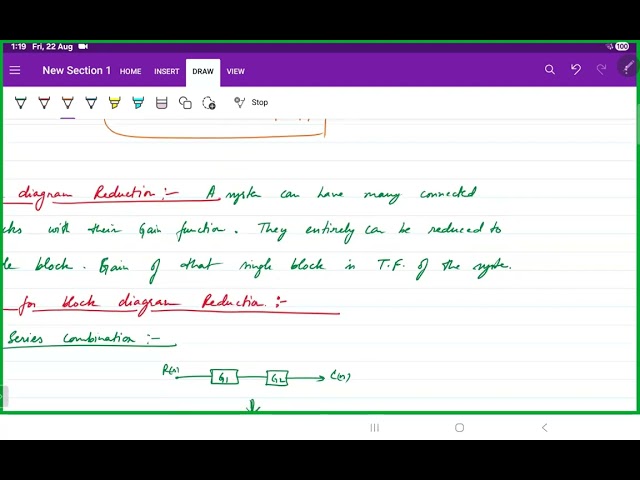Select the lasso select tool
The width and height of the screenshot is (640, 480).
click(x=209, y=103)
